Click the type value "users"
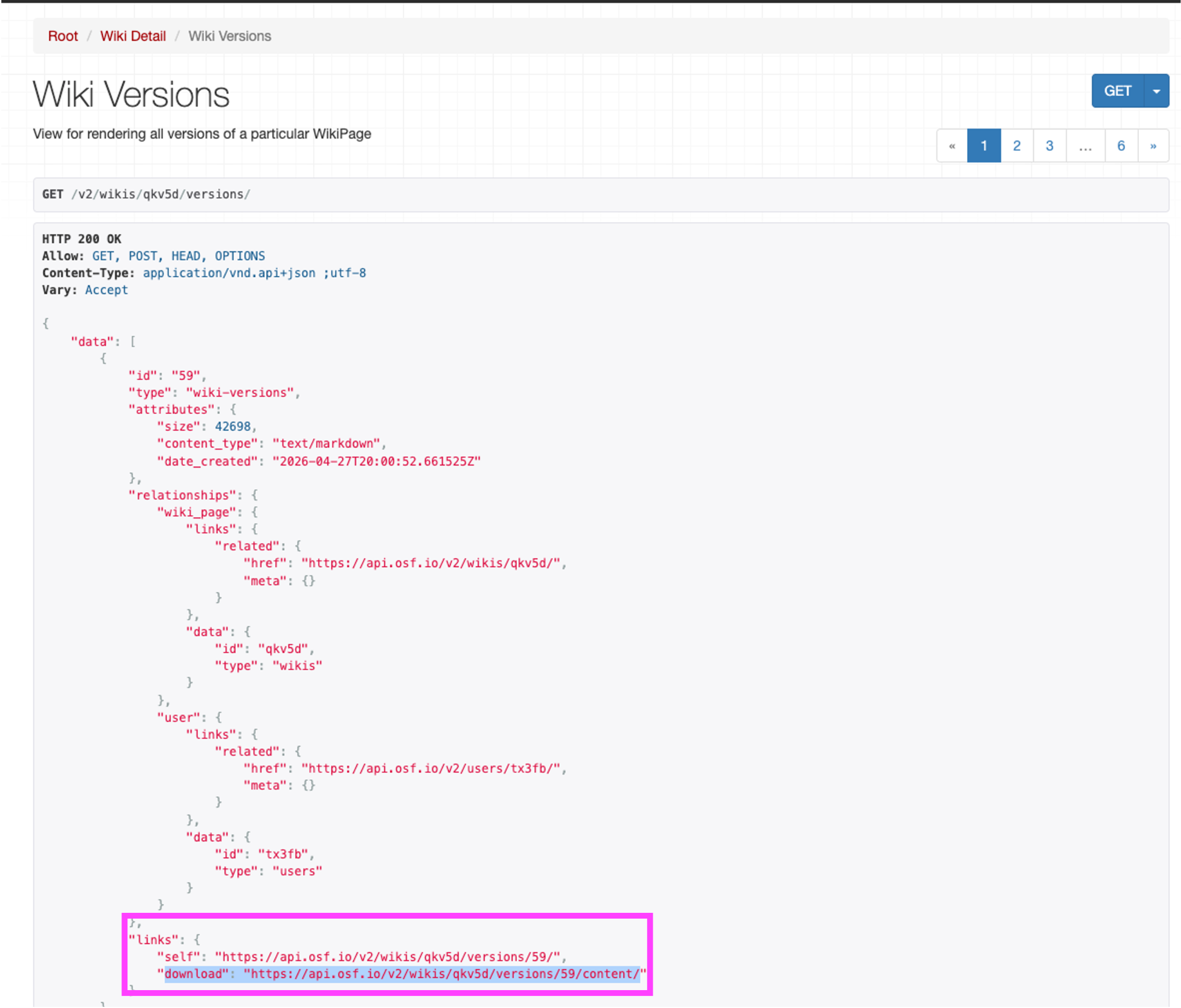Viewport: 1181px width, 1008px height. [298, 871]
